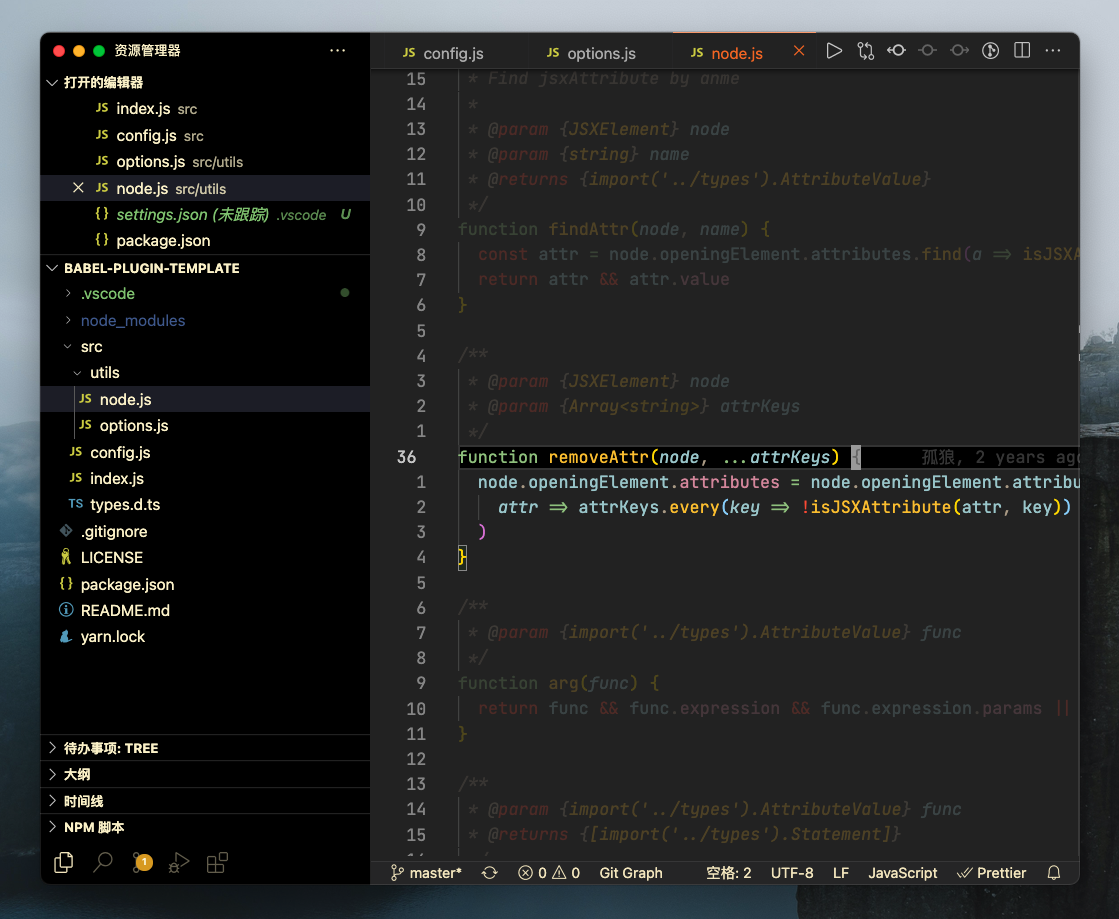This screenshot has width=1119, height=919.
Task: Change end of line sequence LF
Action: (841, 873)
